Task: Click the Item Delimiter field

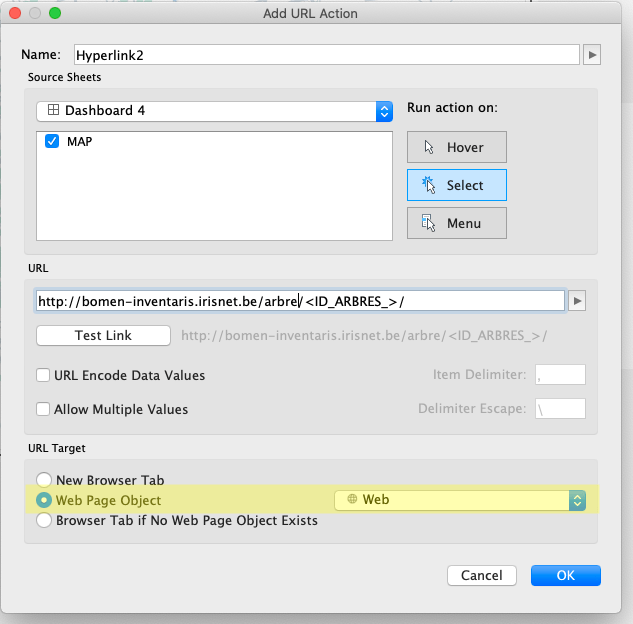Action: point(560,375)
